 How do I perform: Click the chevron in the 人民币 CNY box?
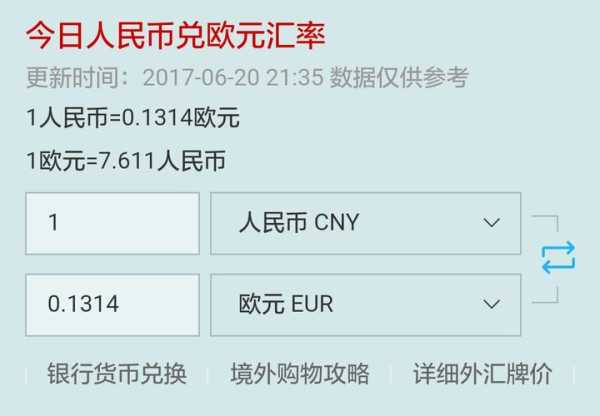coord(492,222)
